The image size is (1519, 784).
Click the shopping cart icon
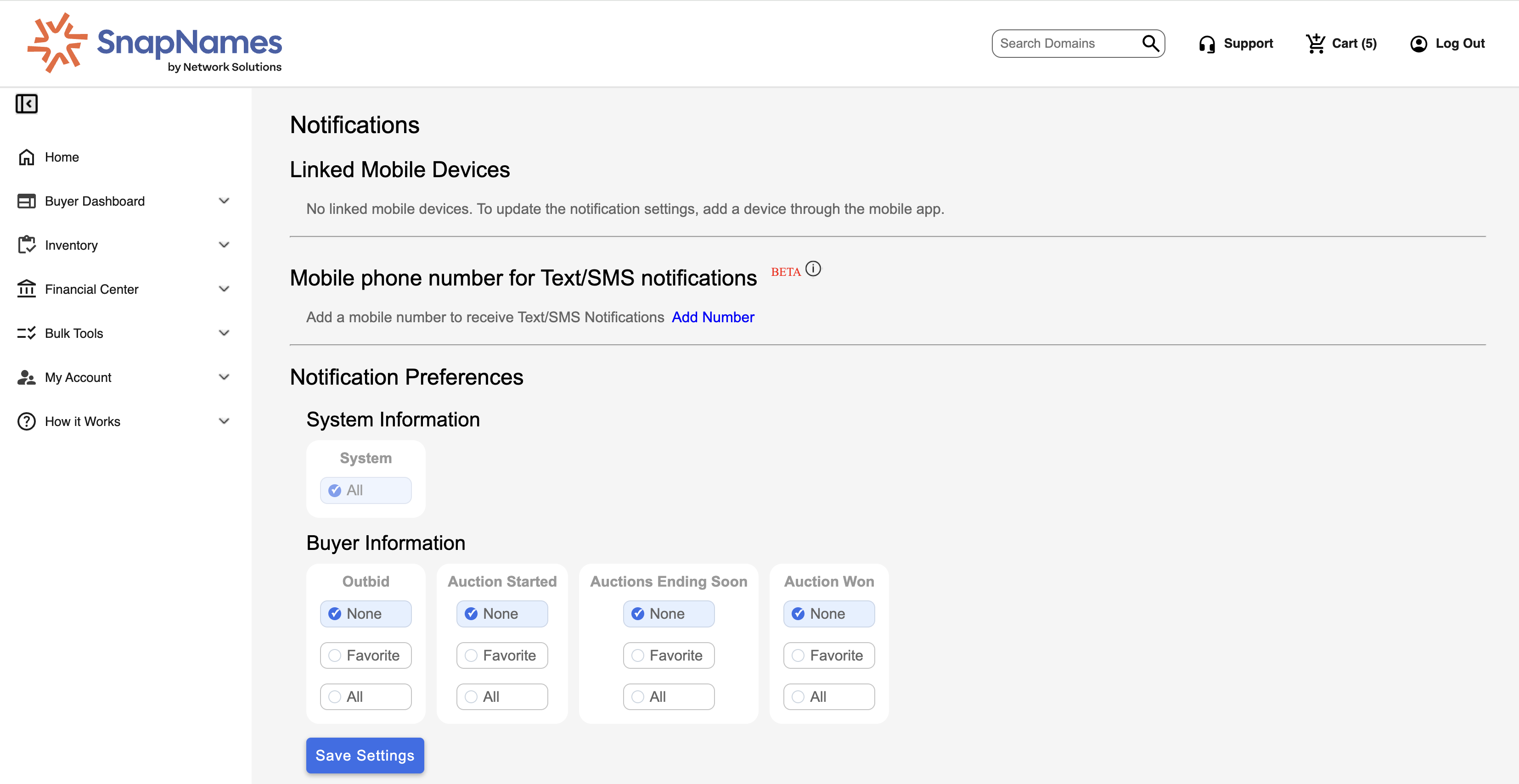pos(1316,43)
